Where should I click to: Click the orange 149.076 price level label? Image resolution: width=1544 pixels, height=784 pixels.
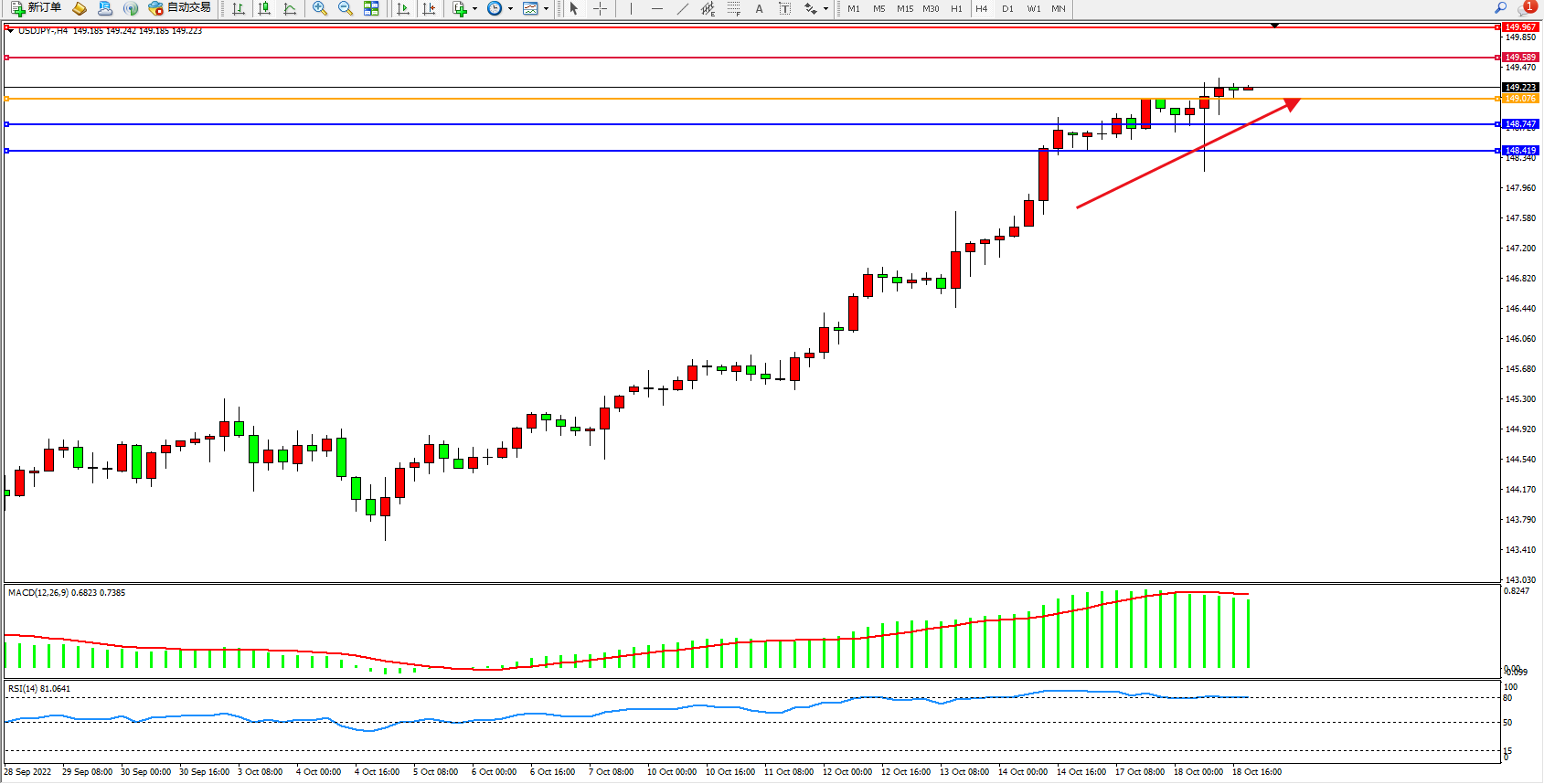(x=1520, y=99)
